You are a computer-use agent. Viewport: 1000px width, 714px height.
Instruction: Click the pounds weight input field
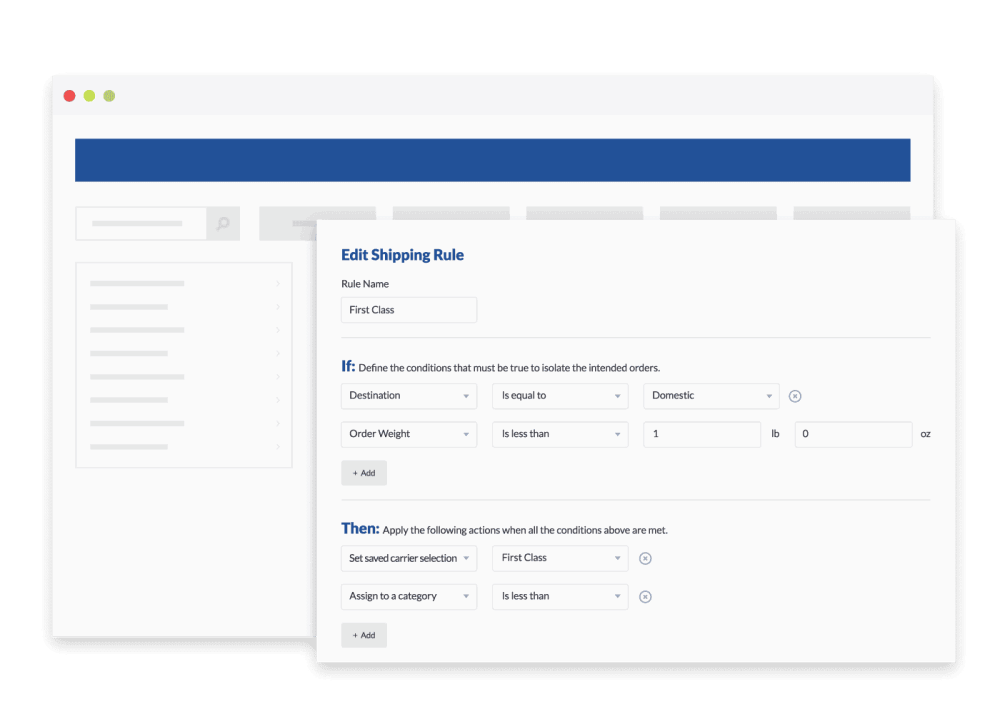click(x=702, y=434)
